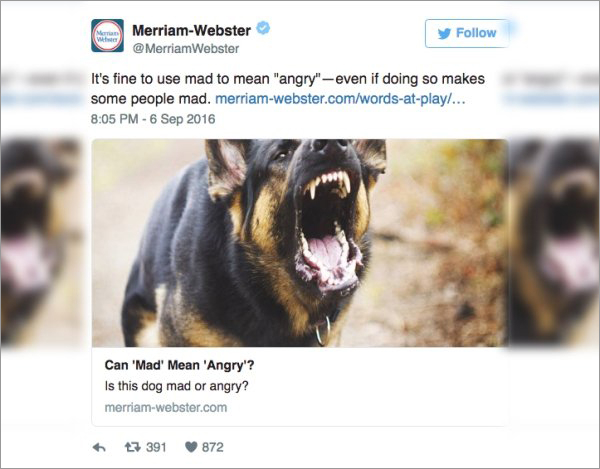This screenshot has width=600, height=469.
Task: Click the blue verified badge checkmark
Action: (263, 28)
